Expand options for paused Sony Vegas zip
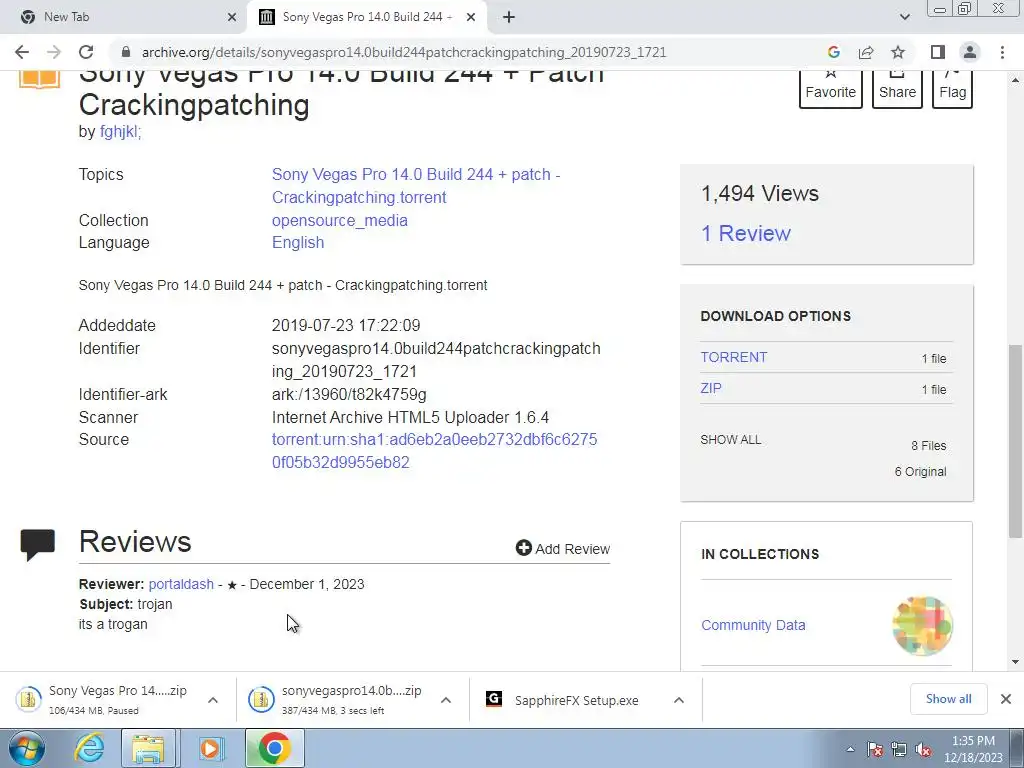The width and height of the screenshot is (1024, 768). tap(212, 700)
